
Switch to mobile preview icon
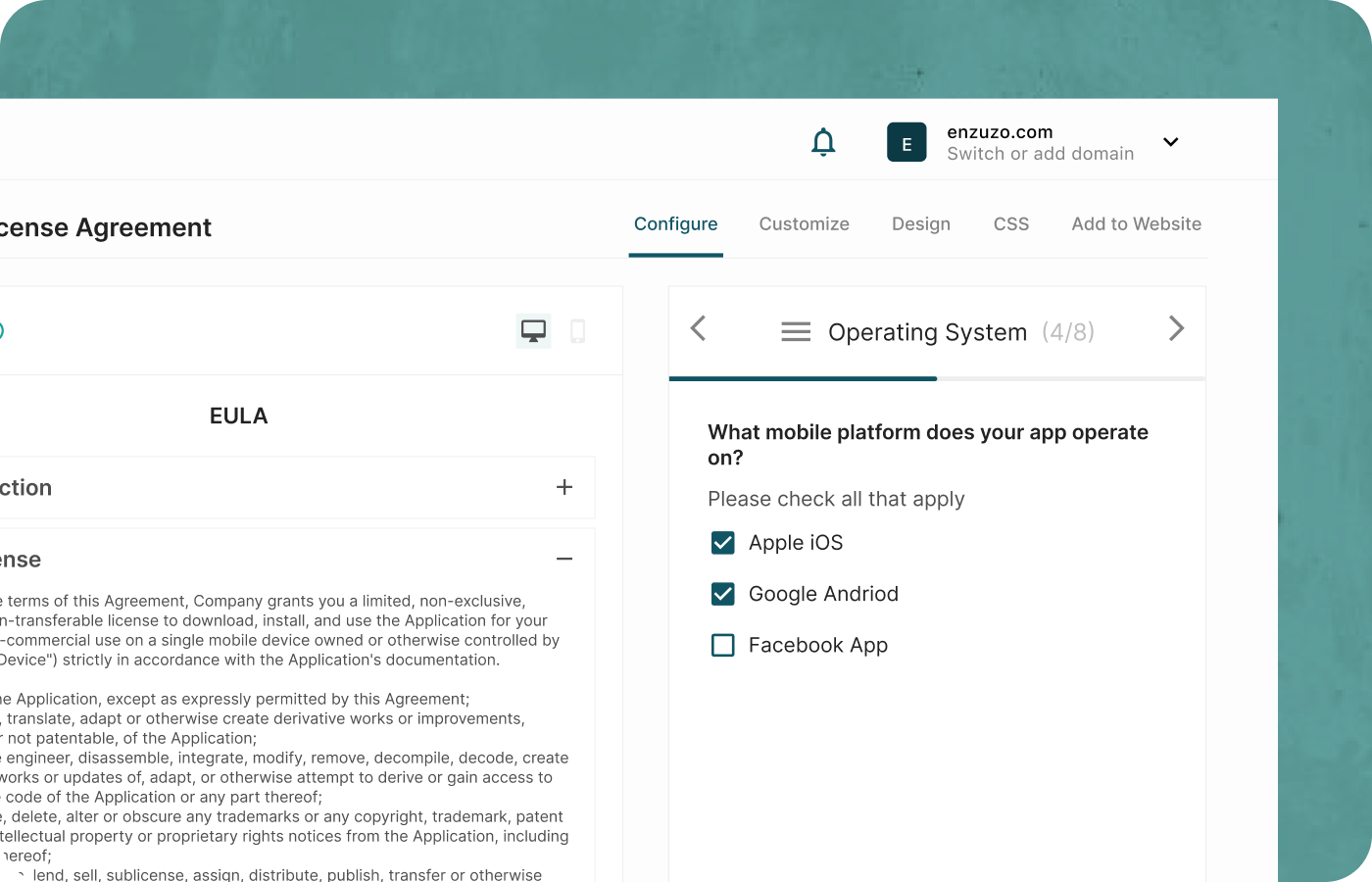(x=577, y=330)
